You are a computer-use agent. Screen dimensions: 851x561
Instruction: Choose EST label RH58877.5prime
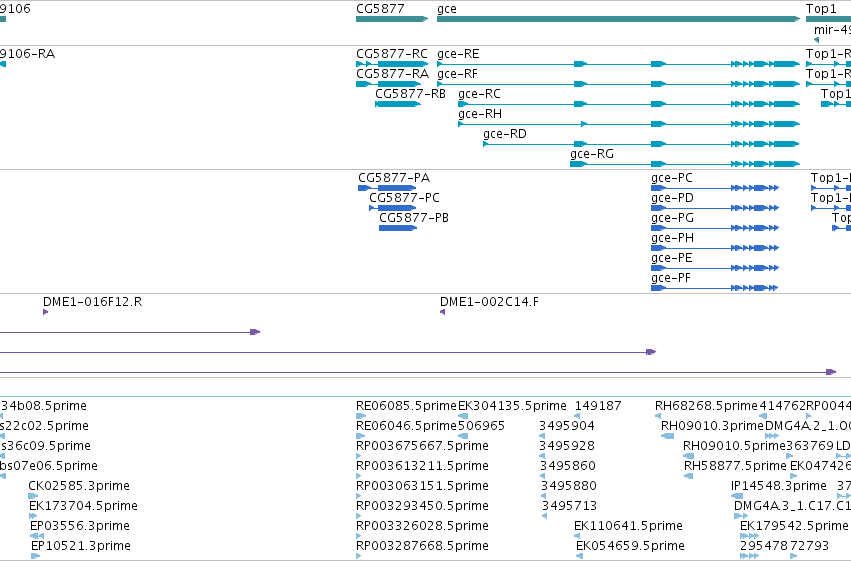(735, 466)
